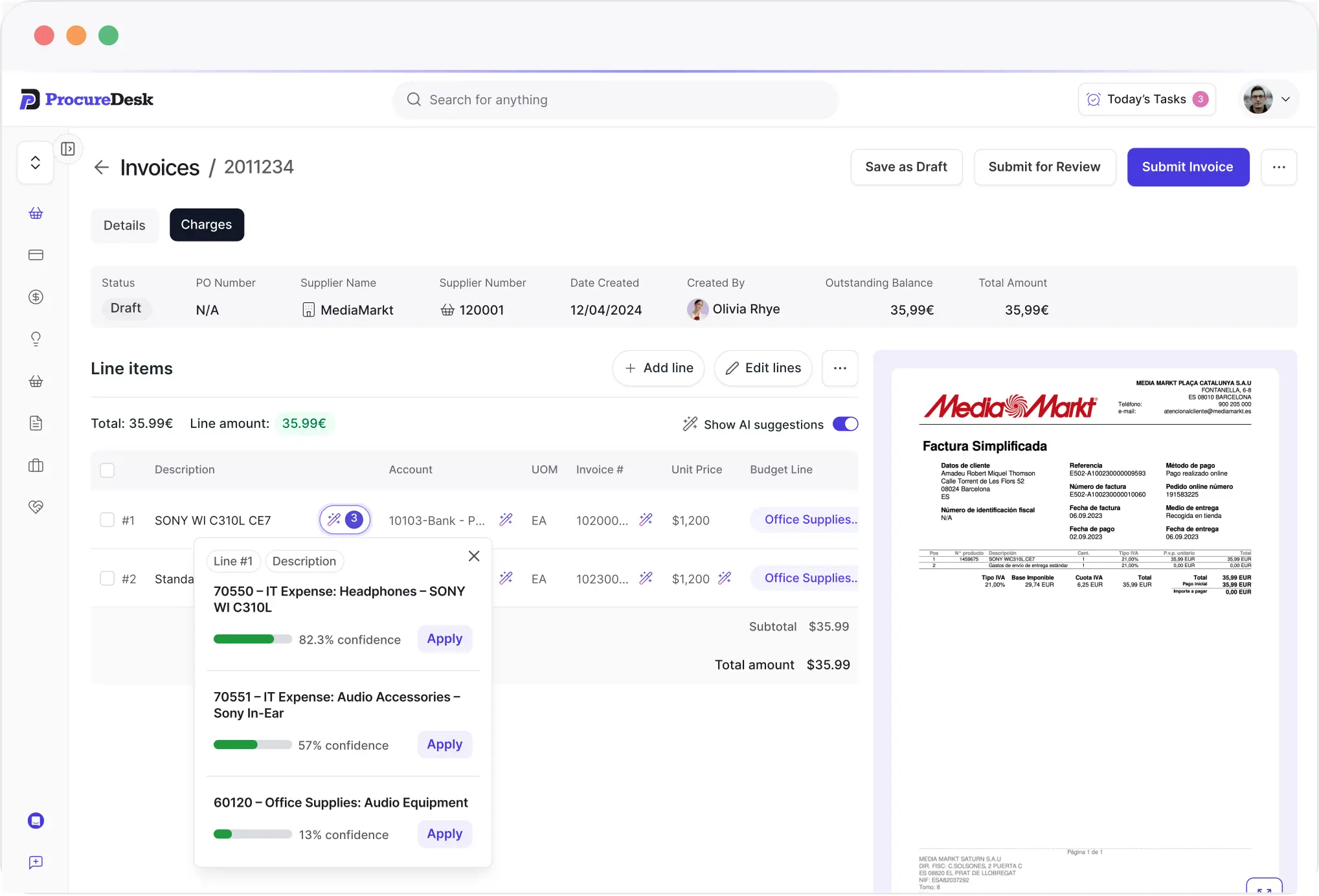Apply the 13% confidence suggestion
This screenshot has width=1319, height=896.
tap(445, 834)
